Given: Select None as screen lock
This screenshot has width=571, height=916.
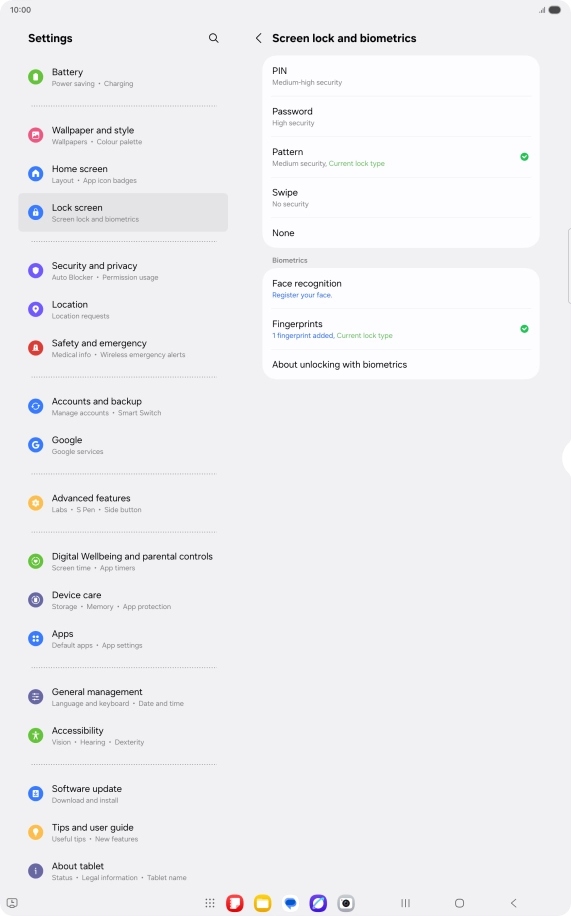Looking at the screenshot, I should click(x=401, y=233).
